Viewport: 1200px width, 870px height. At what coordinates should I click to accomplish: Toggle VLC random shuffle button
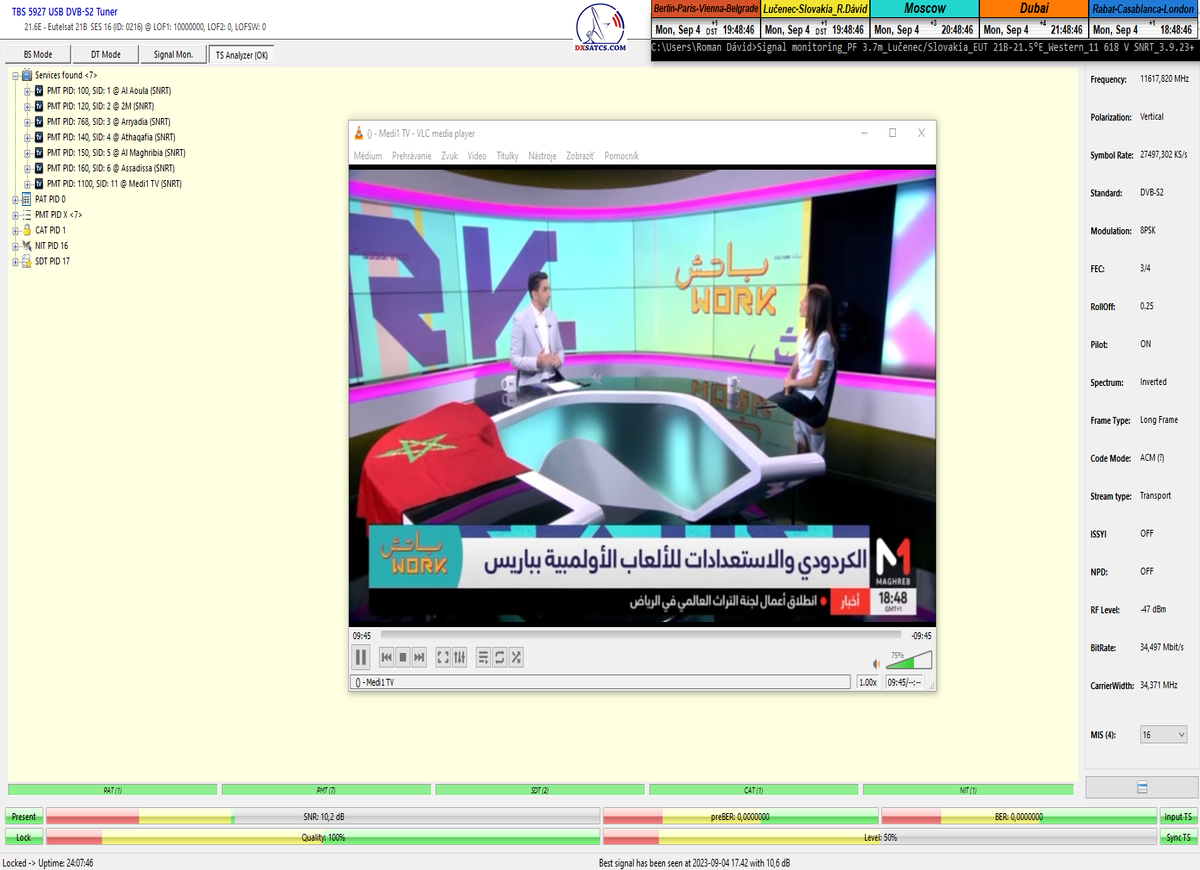[x=516, y=657]
